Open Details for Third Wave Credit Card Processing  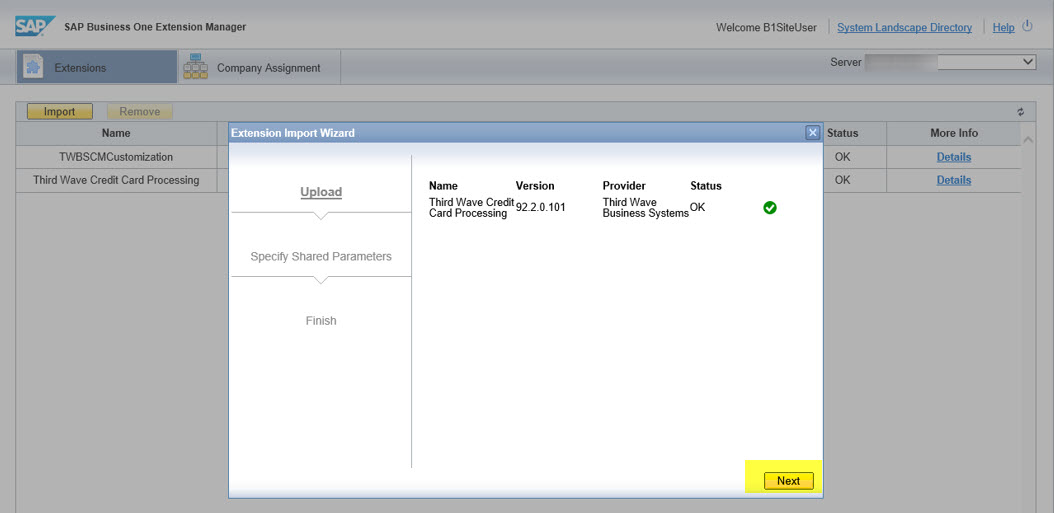tap(954, 180)
